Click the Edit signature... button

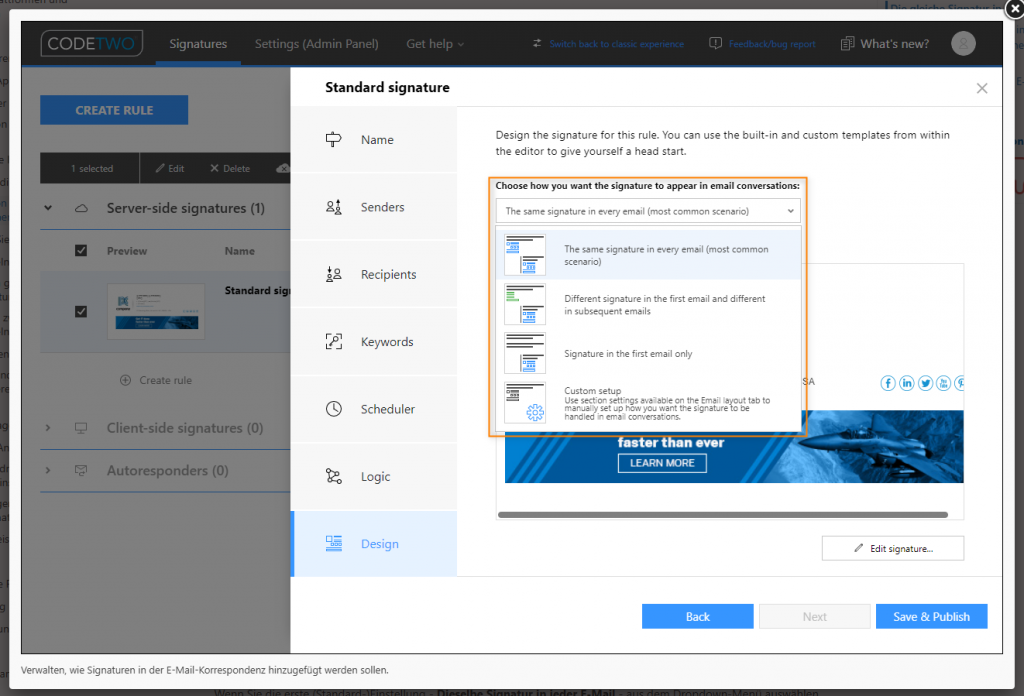pyautogui.click(x=893, y=548)
